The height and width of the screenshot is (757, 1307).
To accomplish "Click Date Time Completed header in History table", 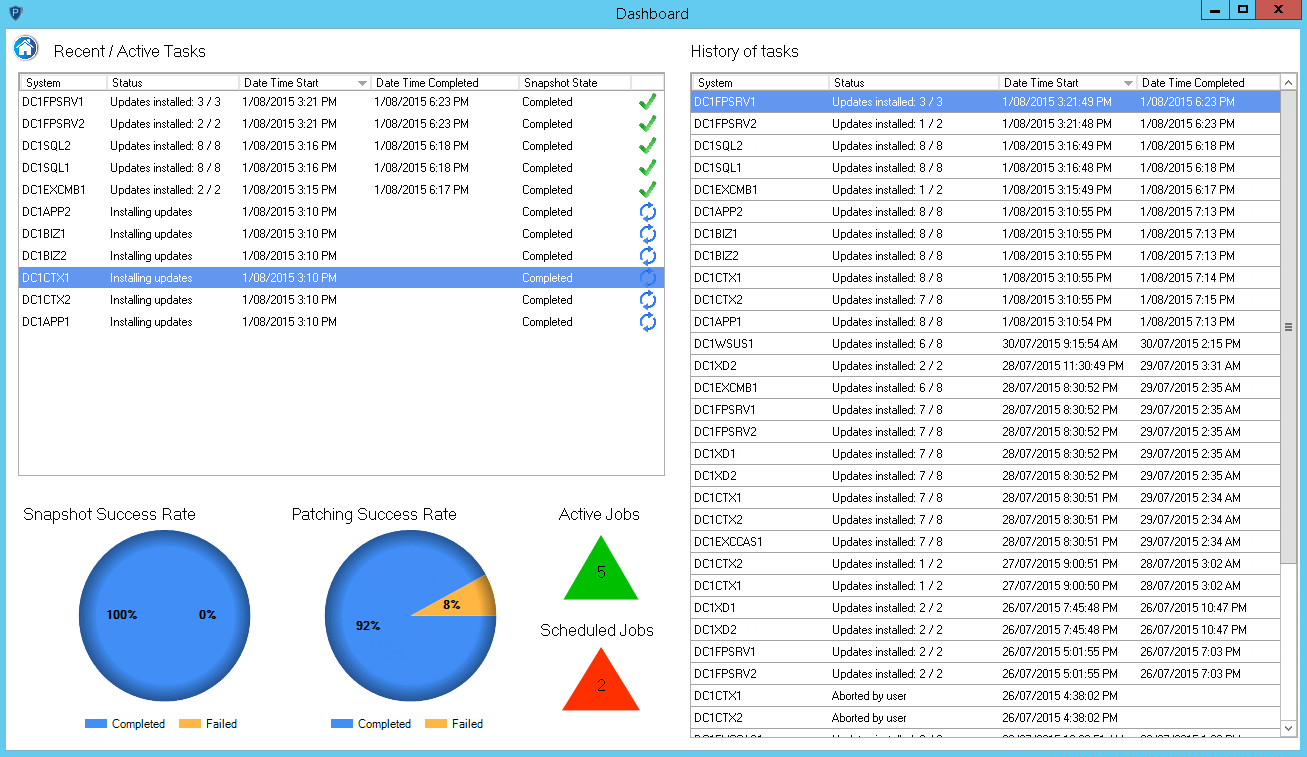I will [x=1208, y=83].
